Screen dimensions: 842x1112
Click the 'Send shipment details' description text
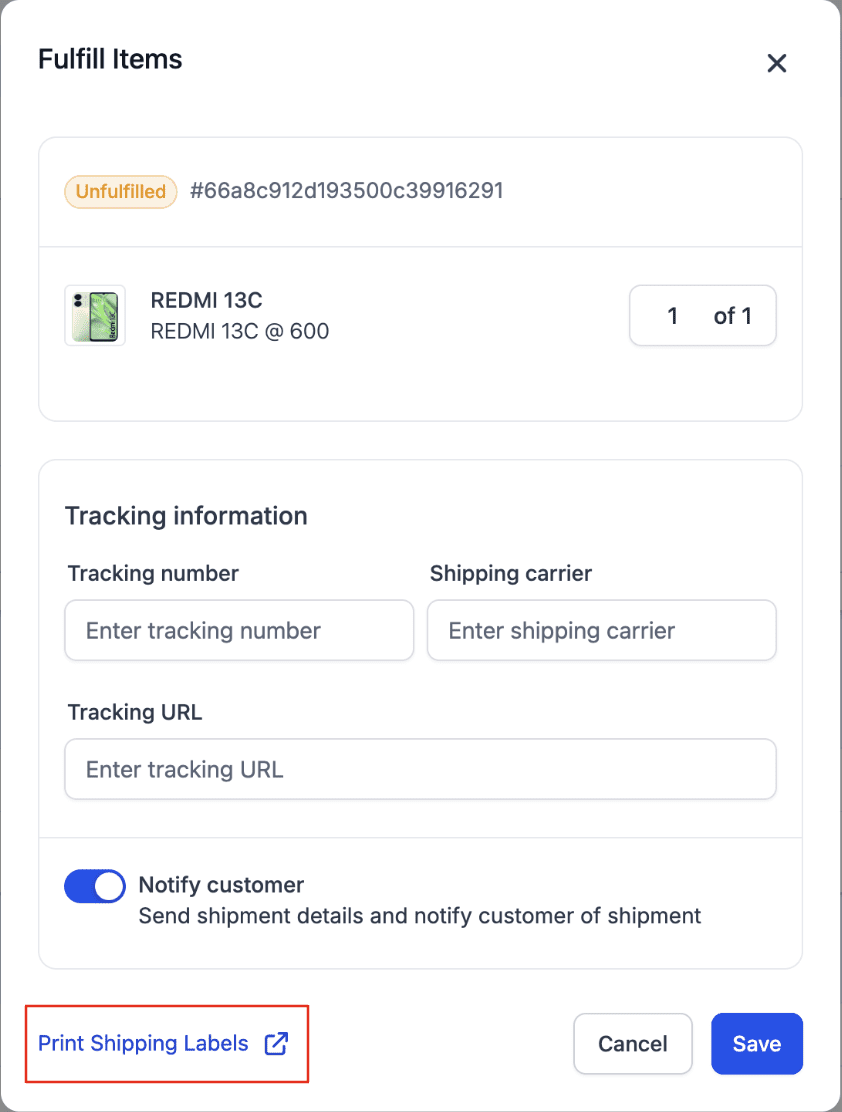(419, 916)
